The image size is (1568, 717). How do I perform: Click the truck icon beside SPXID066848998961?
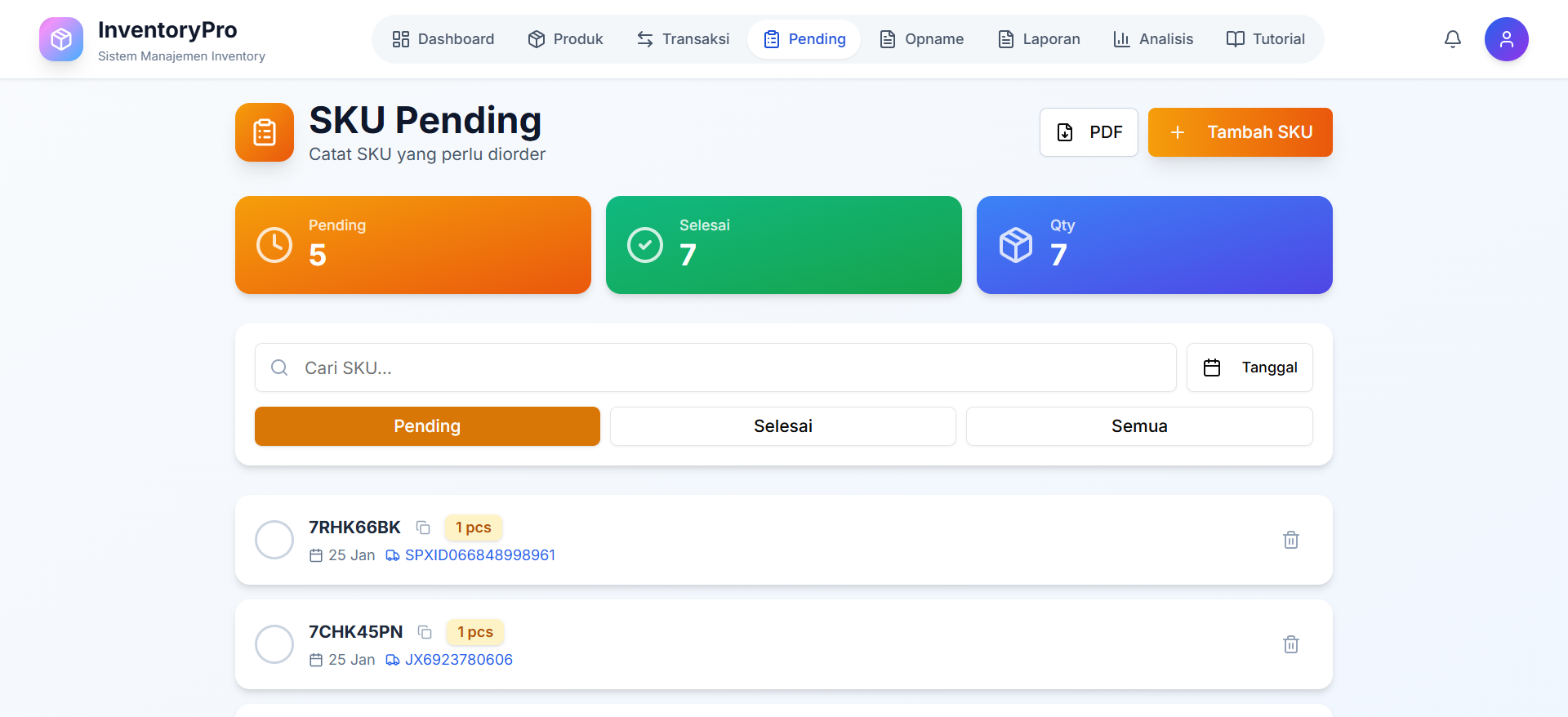(393, 555)
